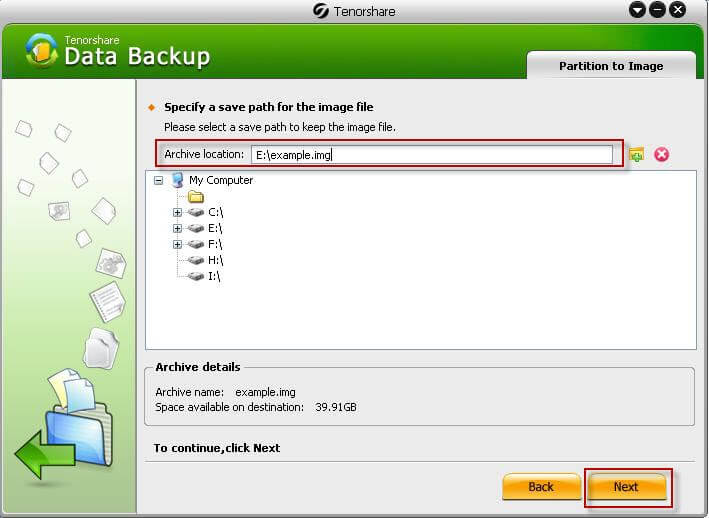Go Back to the previous step
709x518 pixels.
point(541,487)
